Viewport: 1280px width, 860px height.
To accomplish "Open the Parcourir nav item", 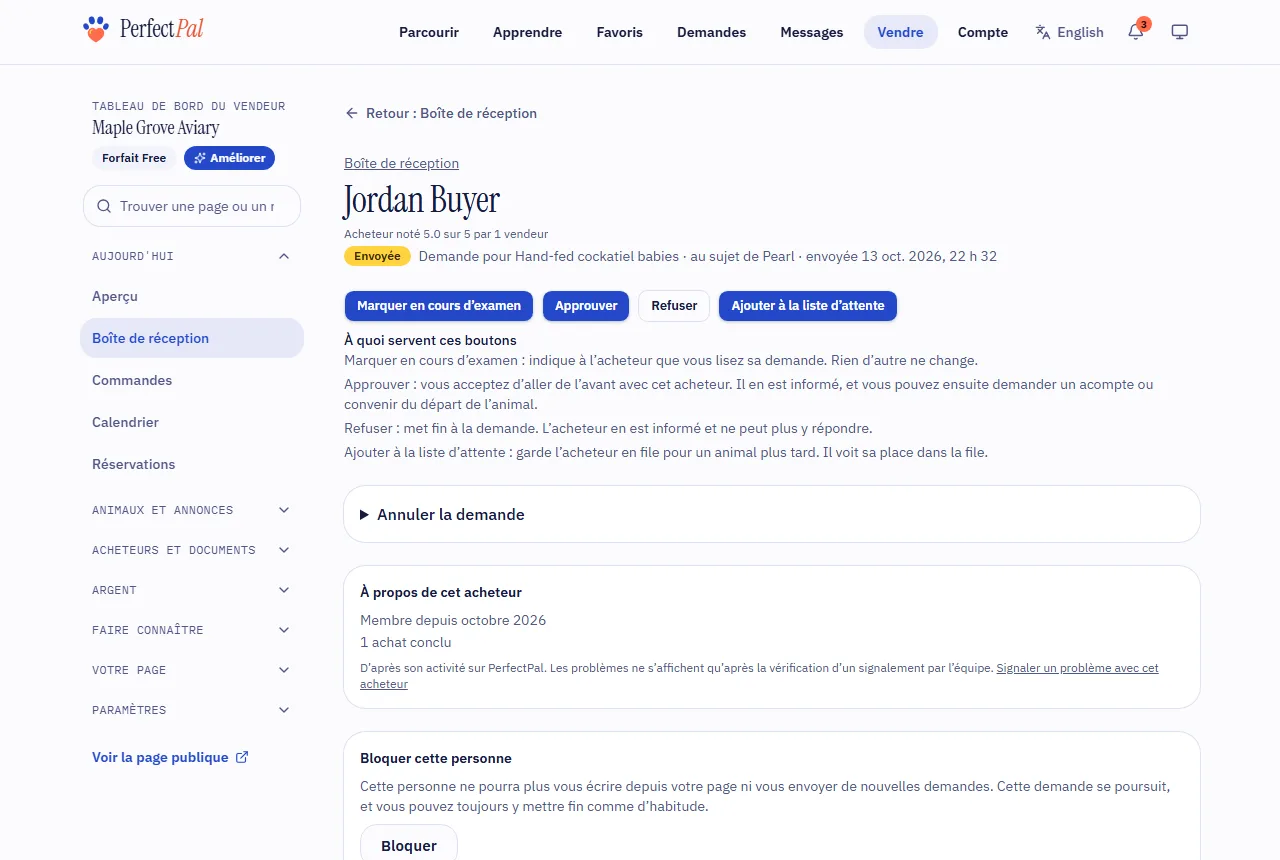I will coord(429,32).
